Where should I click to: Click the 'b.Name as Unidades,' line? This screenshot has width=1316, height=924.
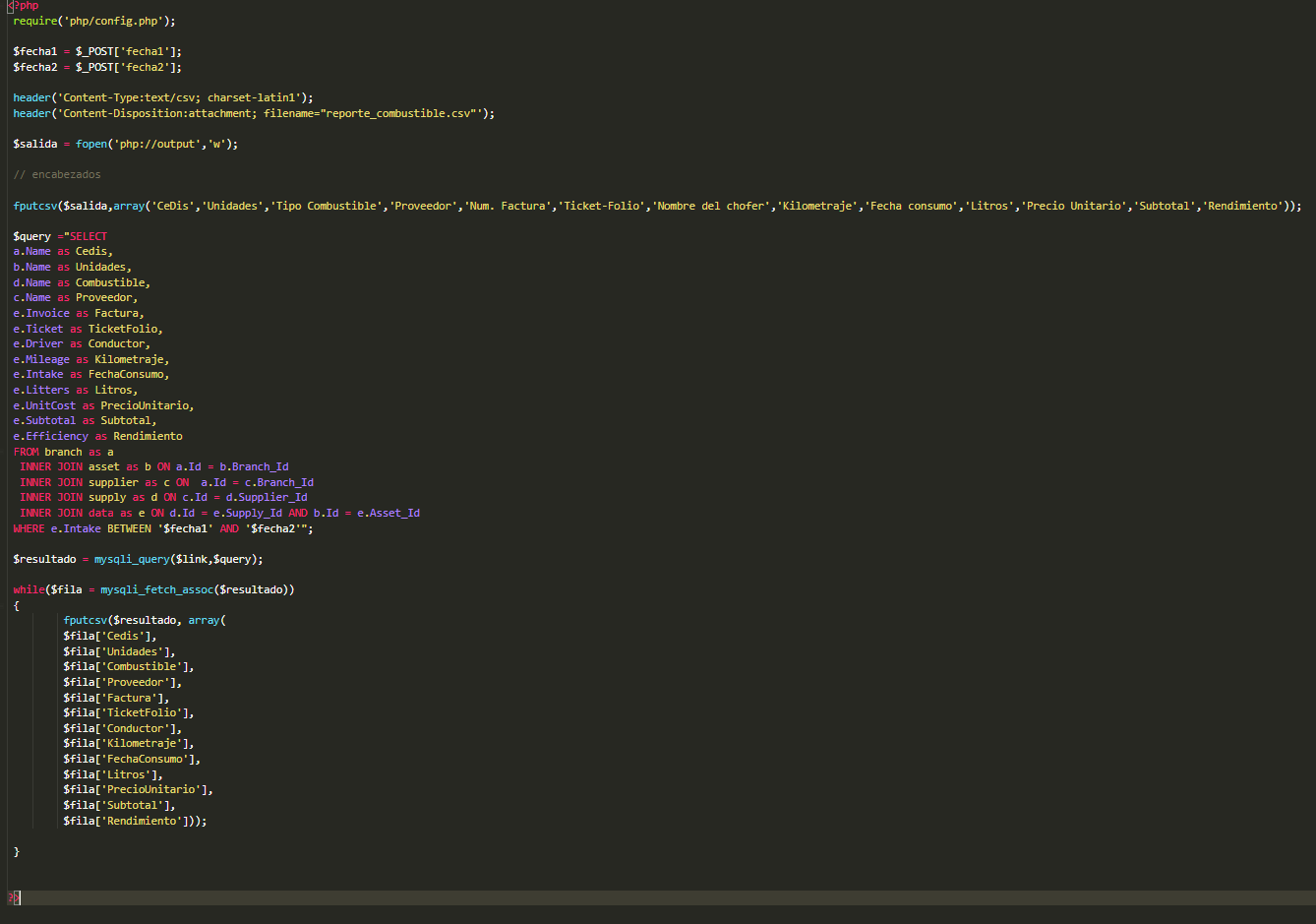pyautogui.click(x=72, y=267)
